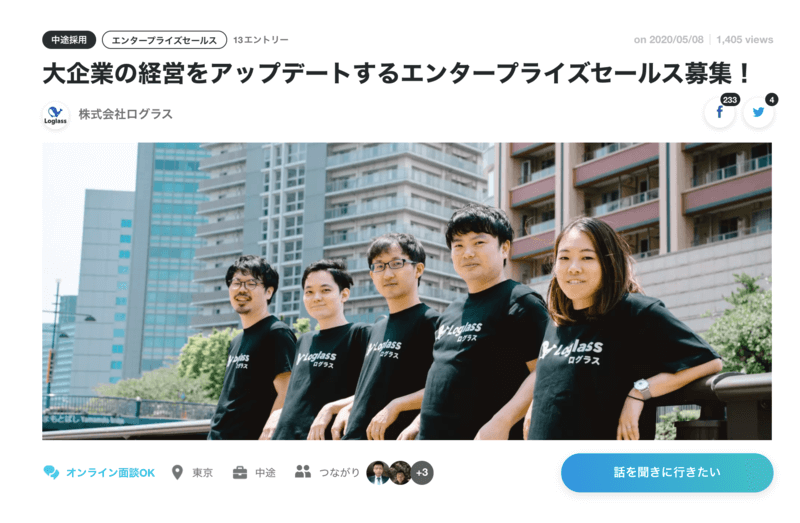Click the location pin icon beside 東京
The height and width of the screenshot is (523, 800).
coord(177,472)
